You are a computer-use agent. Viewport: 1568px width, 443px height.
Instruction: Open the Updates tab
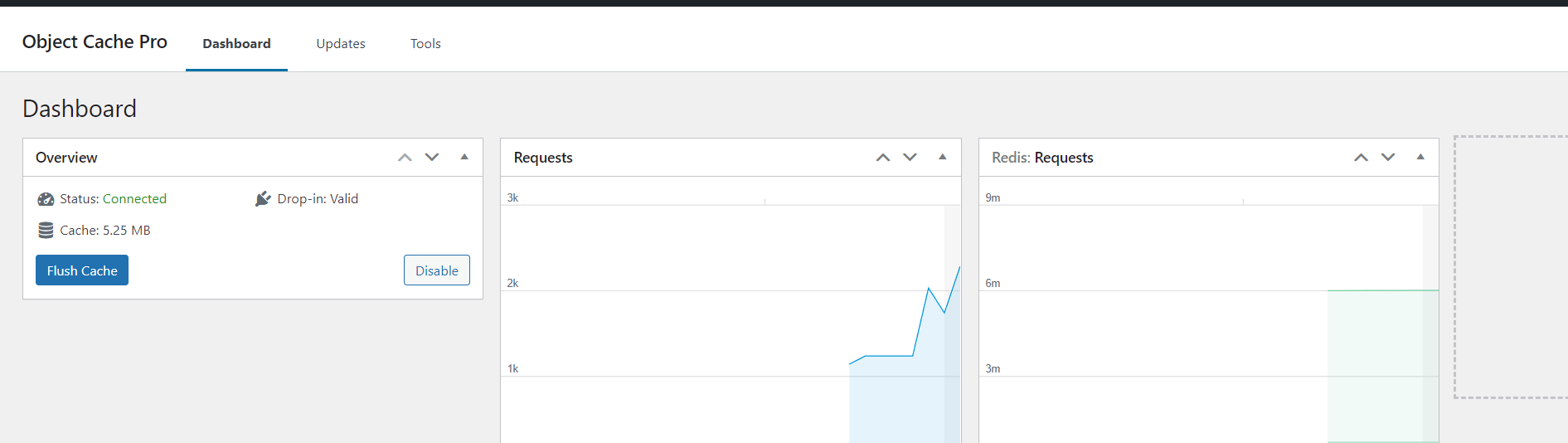tap(341, 43)
